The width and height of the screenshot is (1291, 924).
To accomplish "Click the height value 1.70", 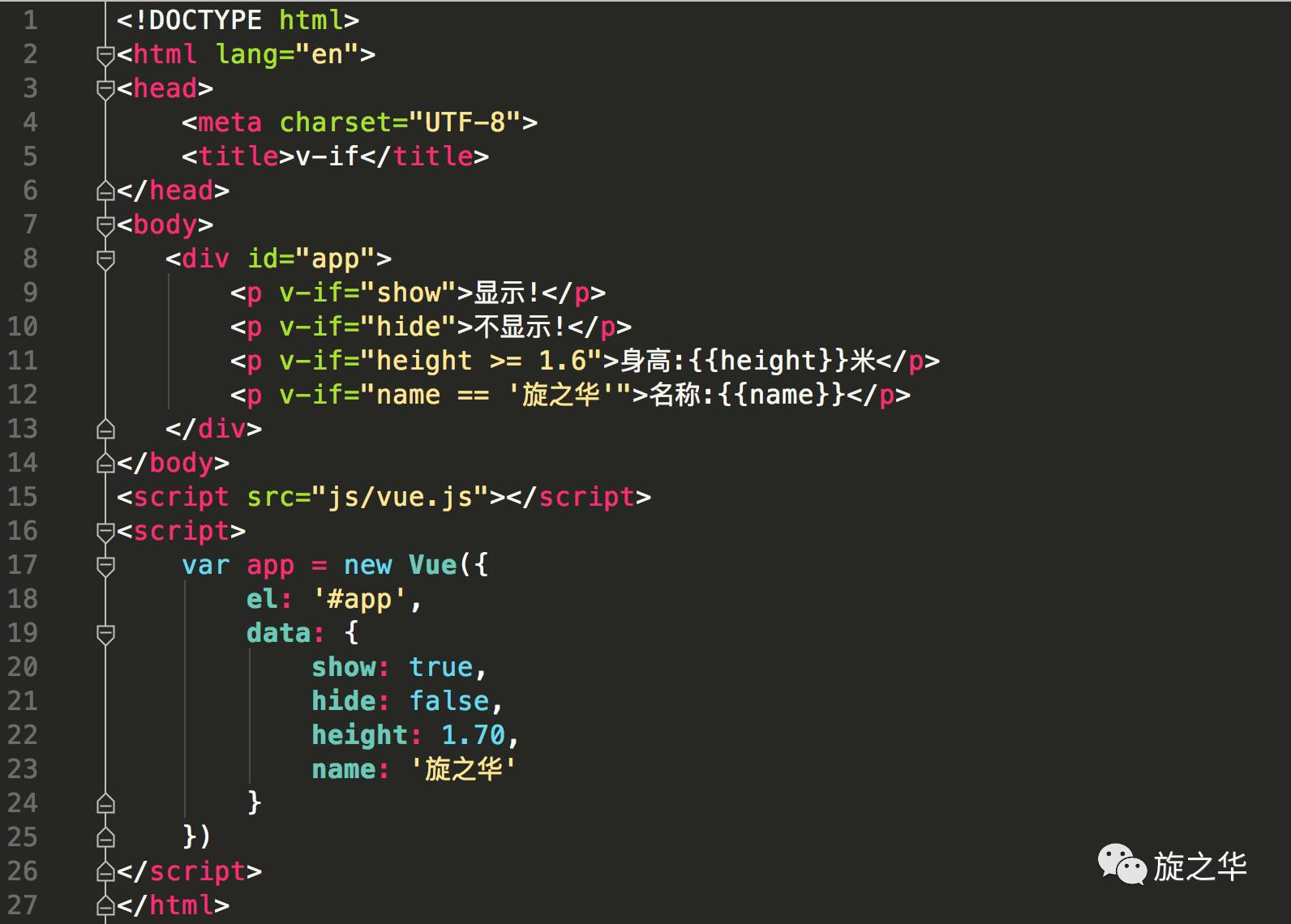I will pos(474,735).
